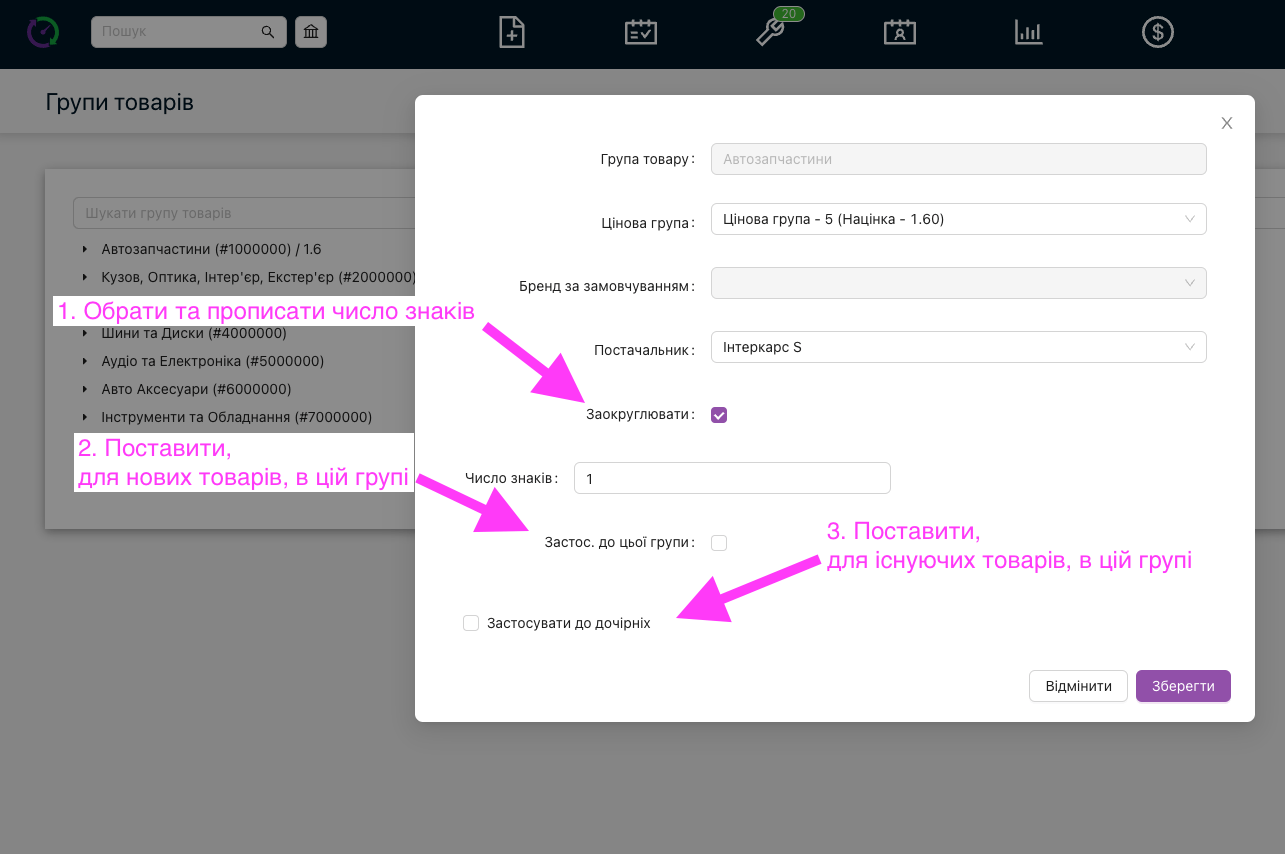Screen dimensions: 1285x854
Task: Click the app logo in the top-left corner
Action: [x=43, y=32]
